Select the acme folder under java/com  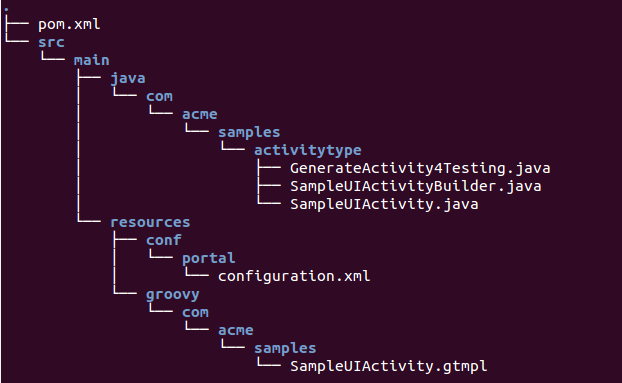[200, 114]
